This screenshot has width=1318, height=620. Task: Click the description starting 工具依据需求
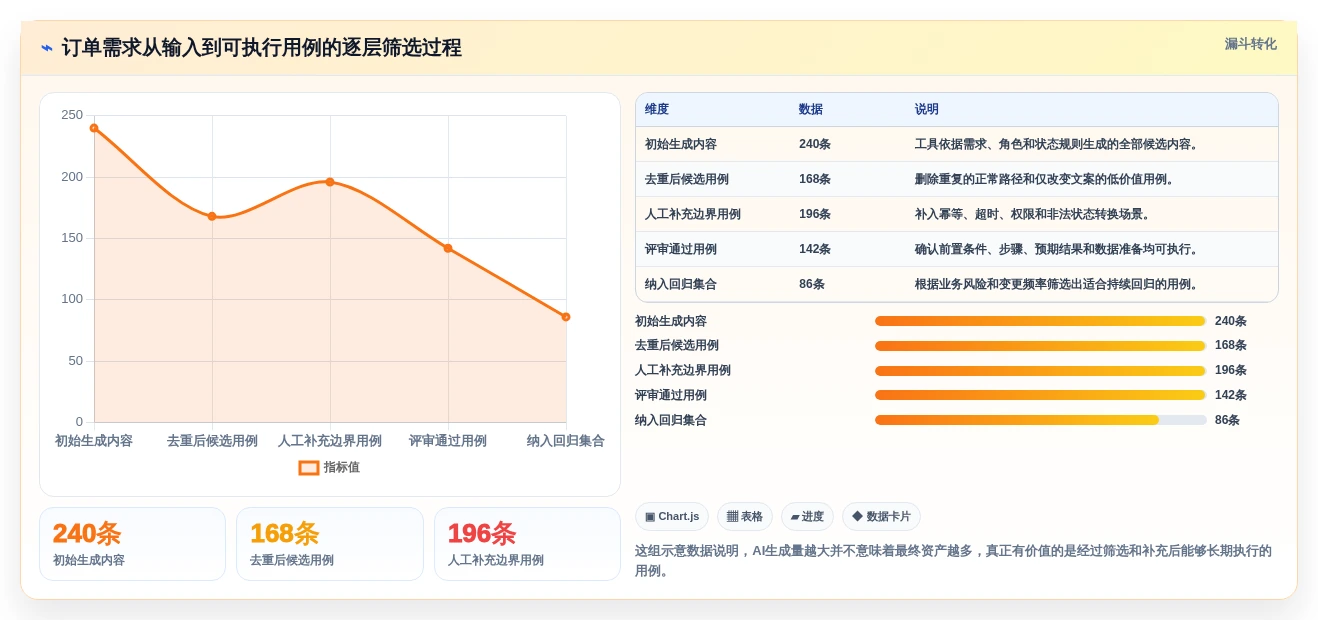point(1057,144)
